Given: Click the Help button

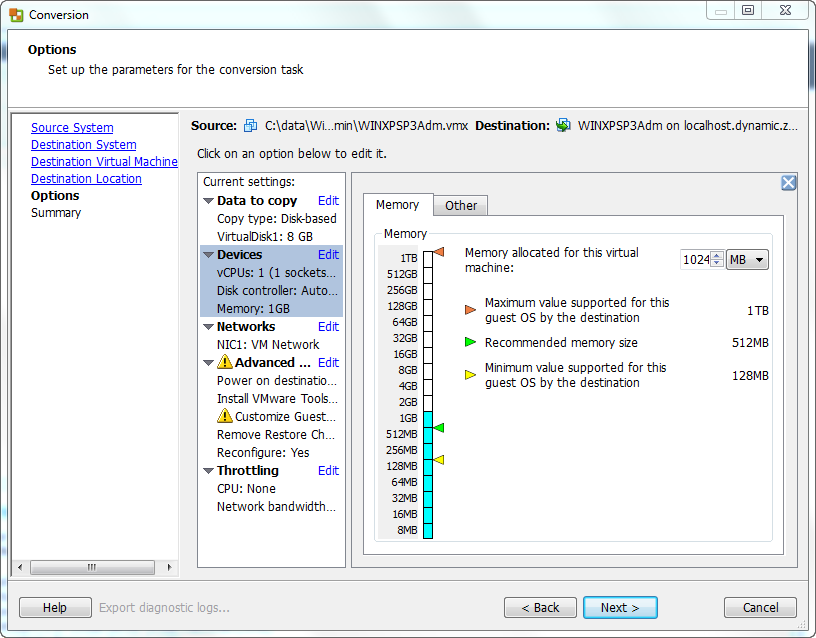Looking at the screenshot, I should [x=55, y=607].
